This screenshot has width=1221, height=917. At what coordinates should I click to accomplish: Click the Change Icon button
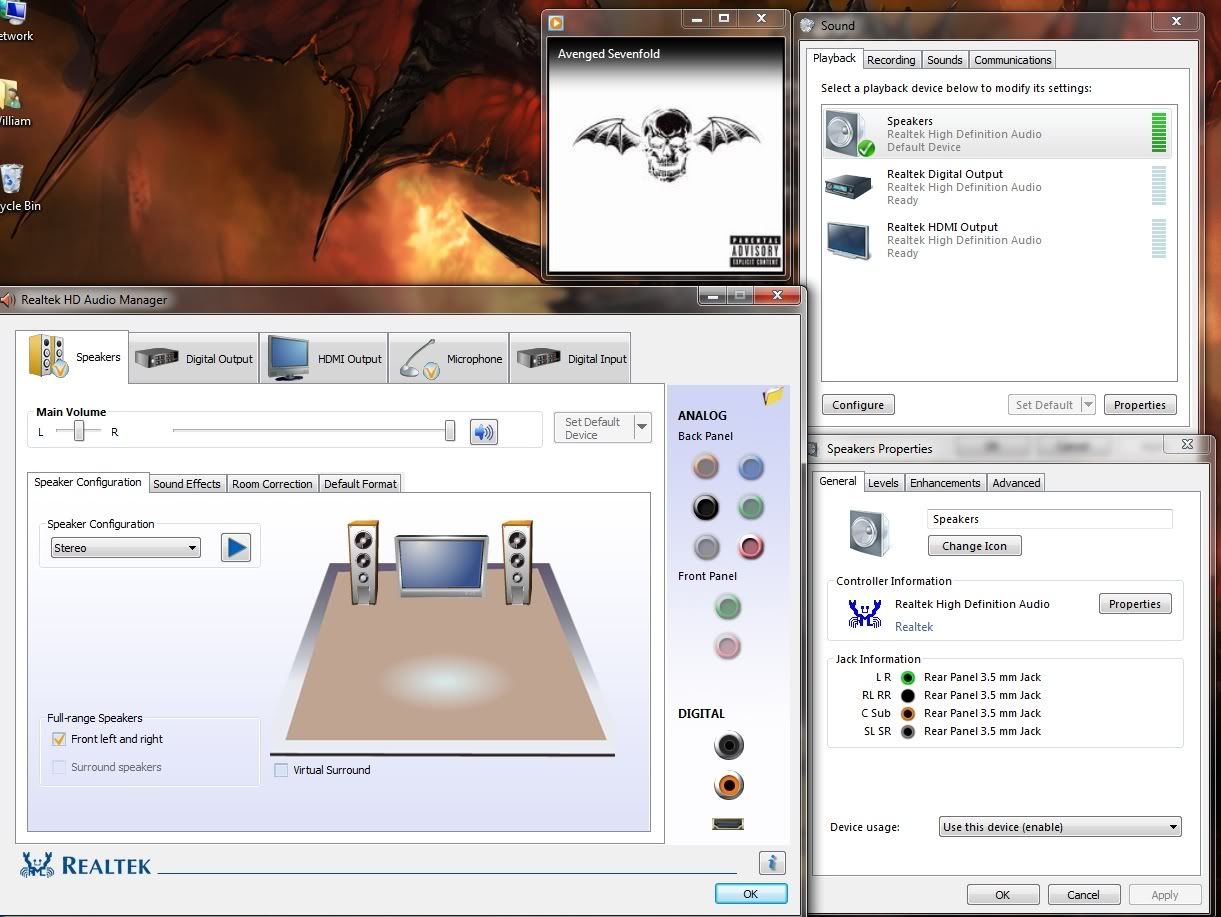pyautogui.click(x=974, y=546)
